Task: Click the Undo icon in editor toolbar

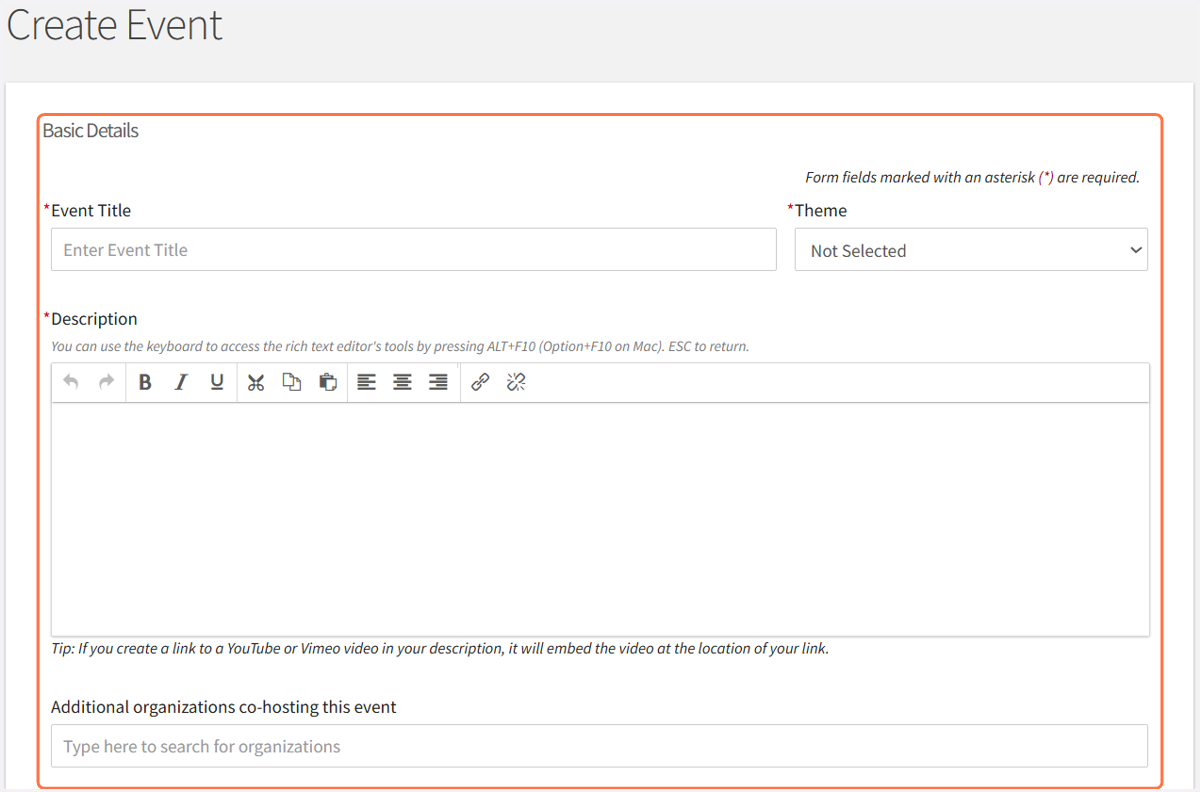Action: coord(71,382)
